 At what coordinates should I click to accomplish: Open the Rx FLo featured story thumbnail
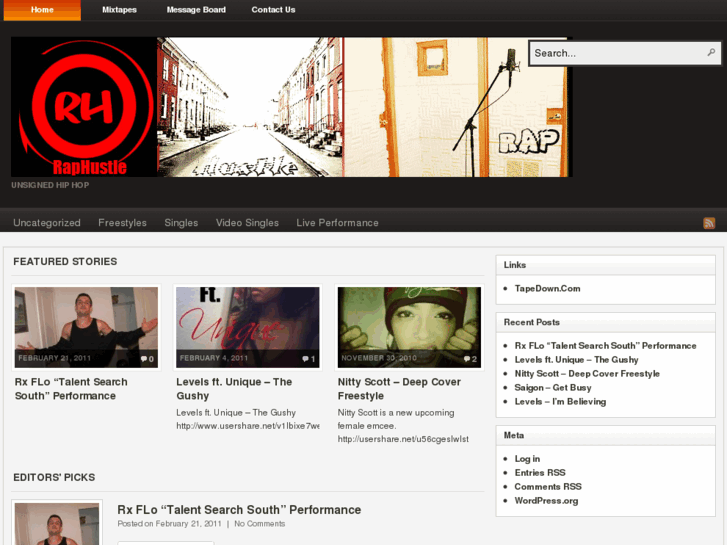[86, 327]
